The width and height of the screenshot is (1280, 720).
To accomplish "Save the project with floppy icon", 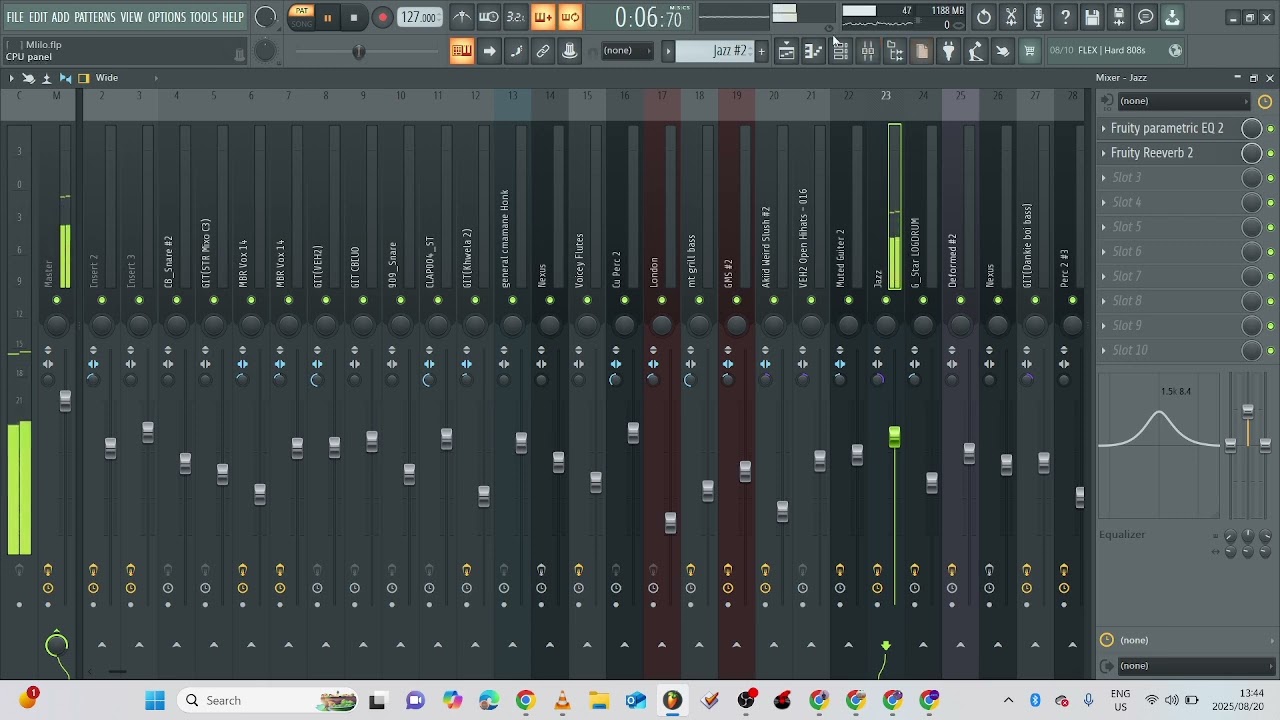I will [1092, 17].
